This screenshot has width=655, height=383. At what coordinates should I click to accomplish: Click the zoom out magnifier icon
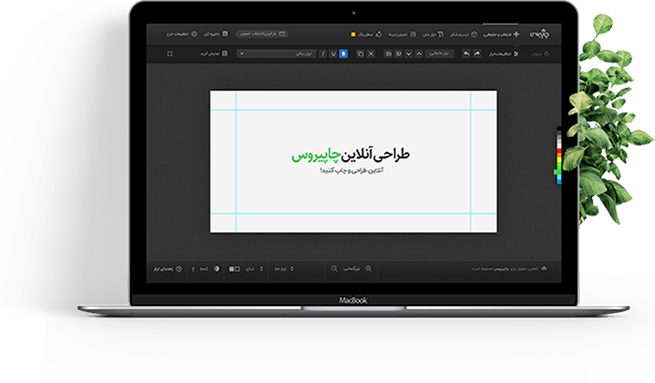334,269
